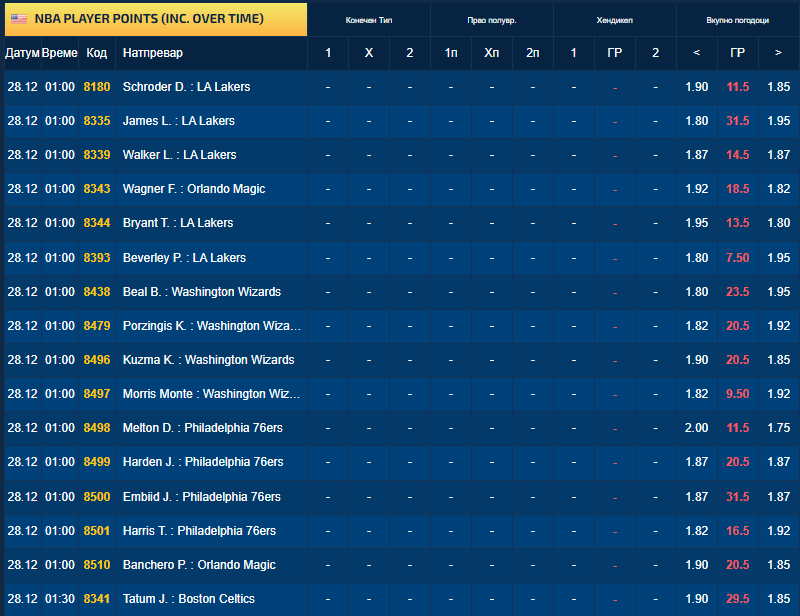The width and height of the screenshot is (800, 616).
Task: Click the Конечен Тип group header
Action: click(x=369, y=20)
